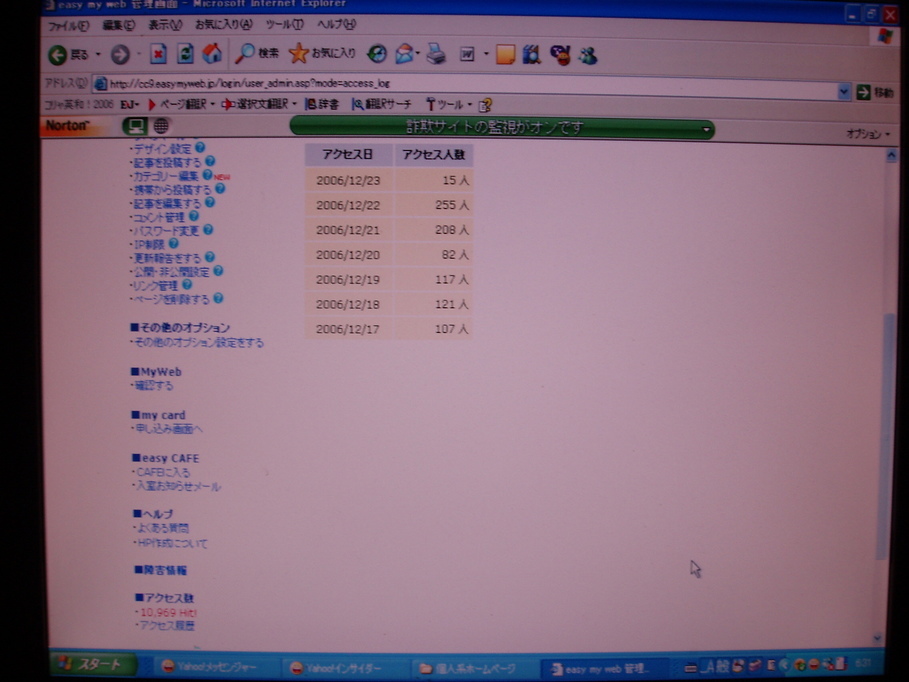Viewport: 909px width, 682px height.
Task: Click the 移動 Go button
Action: [x=875, y=92]
